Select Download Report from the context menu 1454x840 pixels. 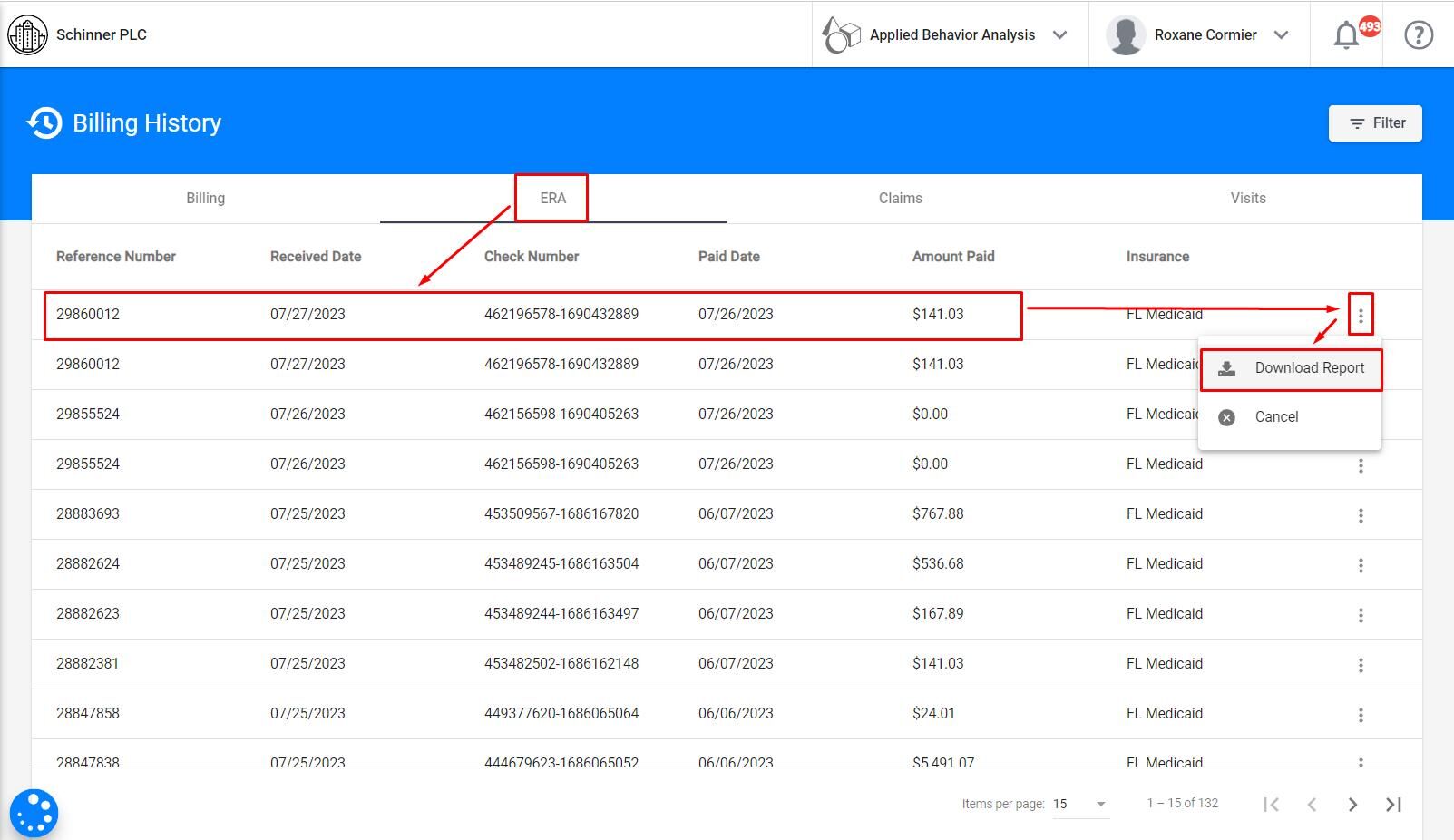[1309, 368]
